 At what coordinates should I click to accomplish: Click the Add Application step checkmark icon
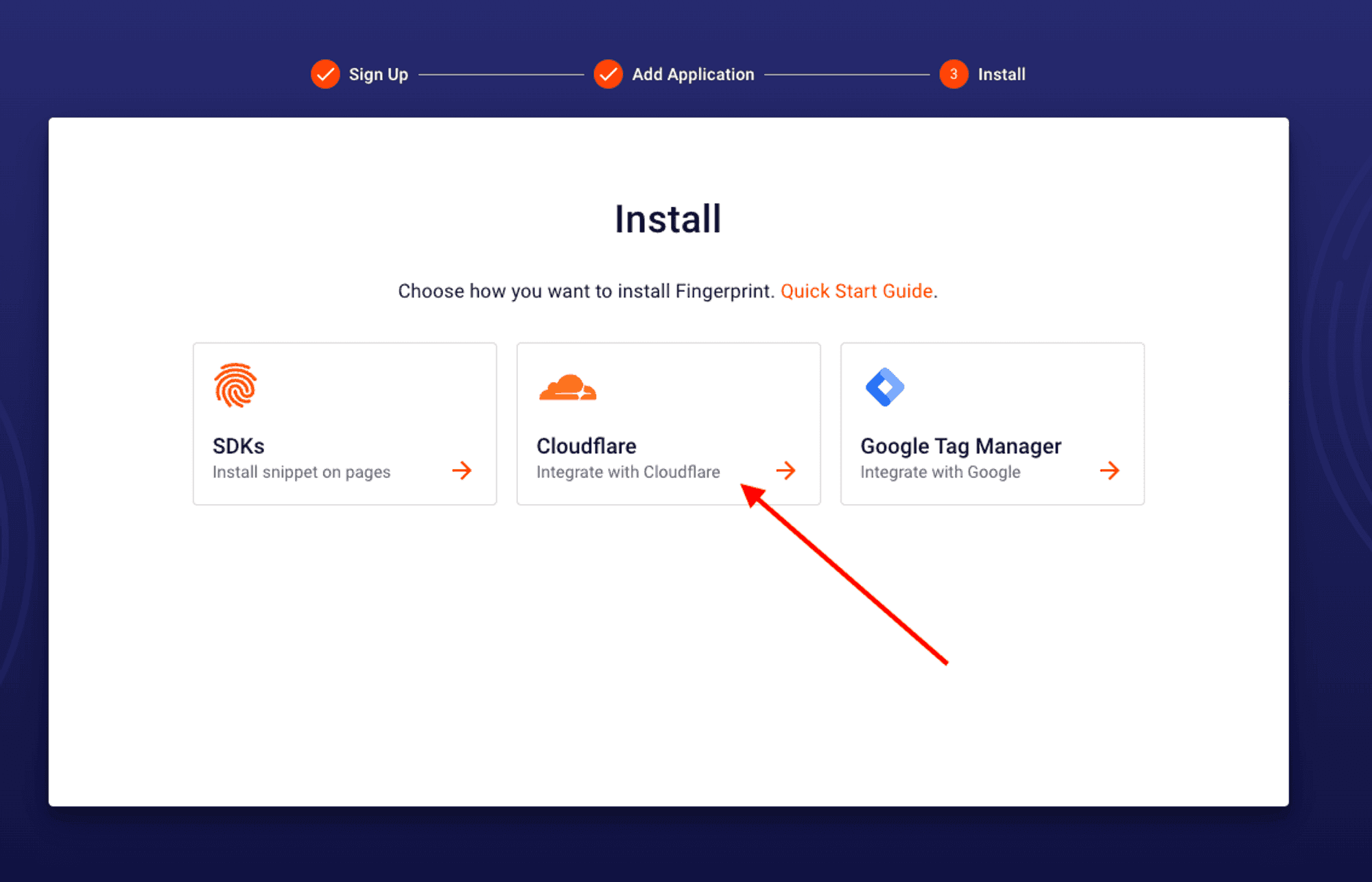click(608, 74)
